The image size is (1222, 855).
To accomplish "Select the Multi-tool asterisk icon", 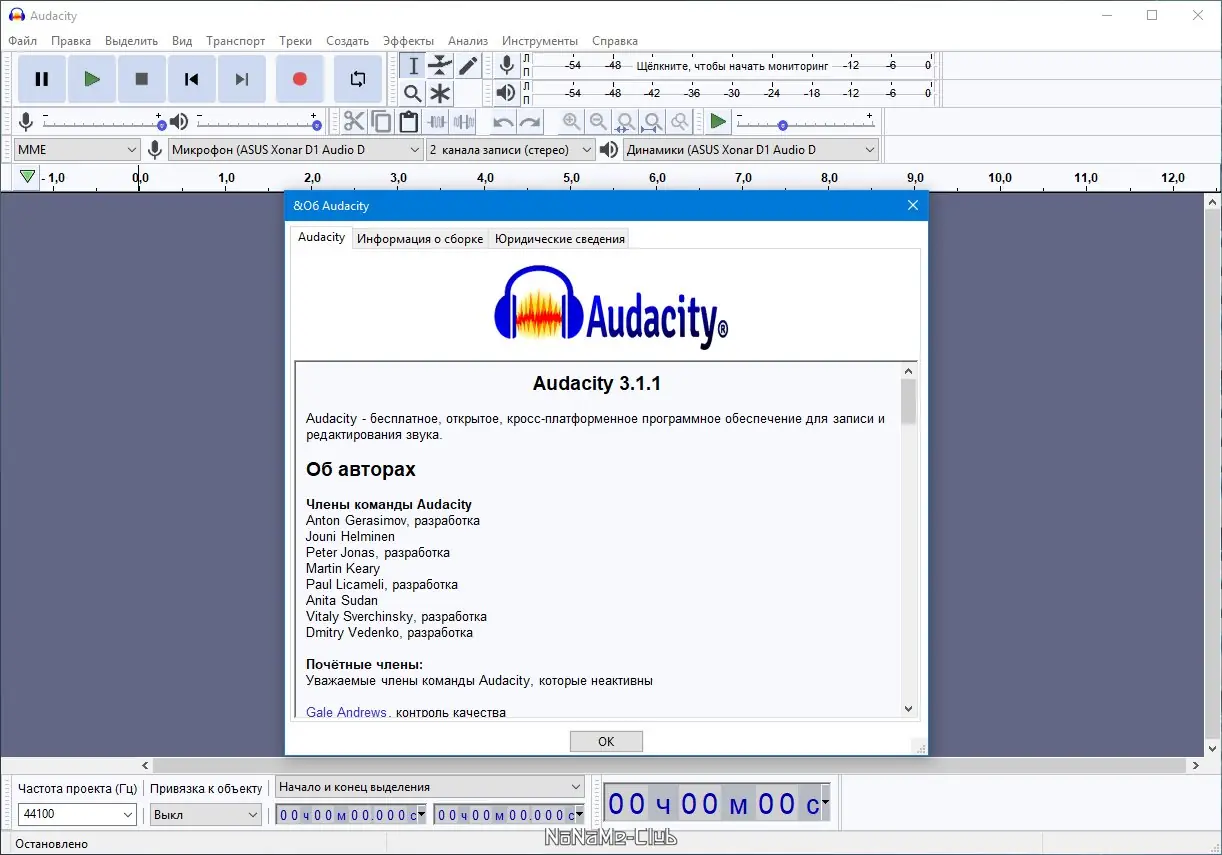I will pyautogui.click(x=440, y=93).
